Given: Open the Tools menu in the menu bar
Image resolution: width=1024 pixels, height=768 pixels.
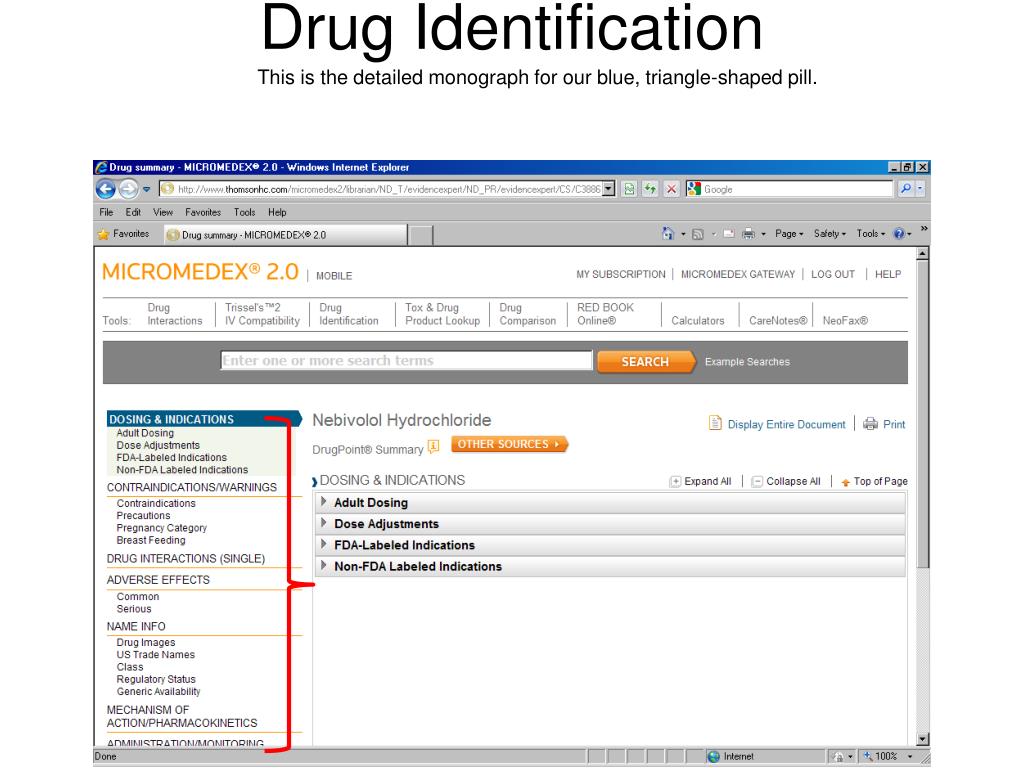Looking at the screenshot, I should pyautogui.click(x=244, y=212).
